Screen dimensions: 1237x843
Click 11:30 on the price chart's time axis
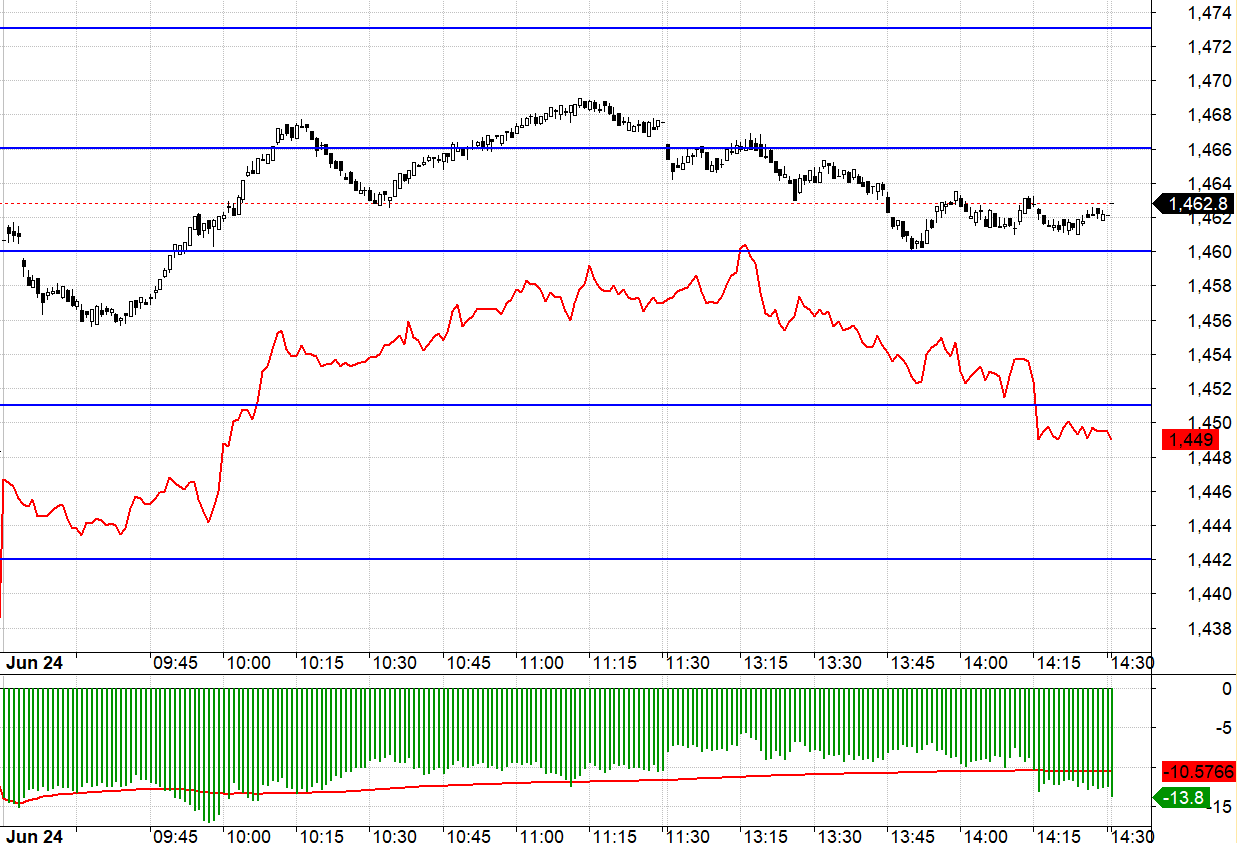tap(688, 663)
